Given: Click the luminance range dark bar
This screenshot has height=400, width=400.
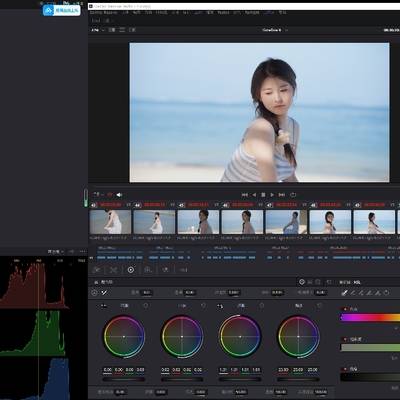Looking at the screenshot, I should coord(370,377).
